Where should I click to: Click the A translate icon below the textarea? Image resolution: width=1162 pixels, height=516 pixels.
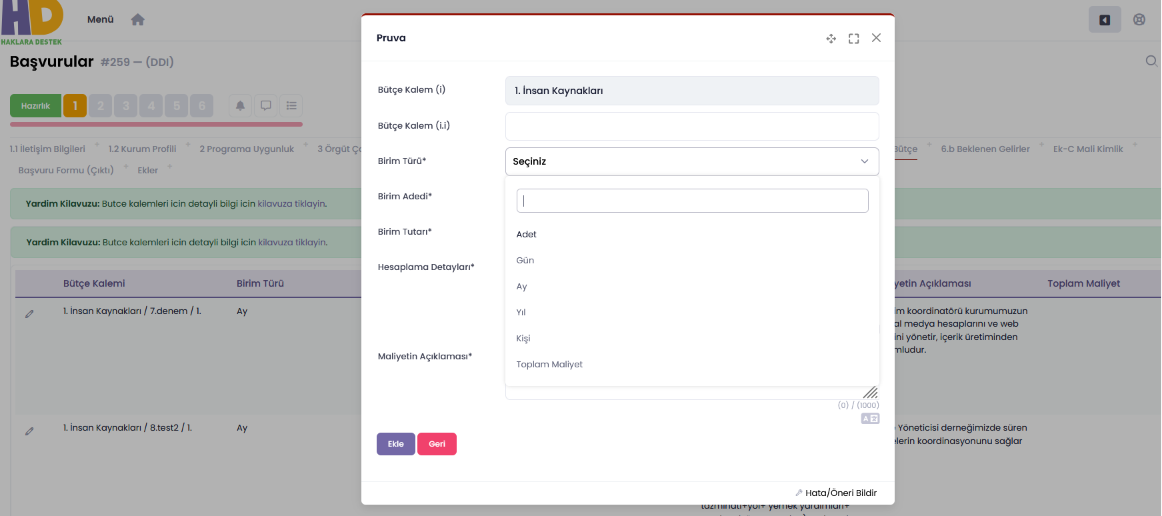[870, 419]
